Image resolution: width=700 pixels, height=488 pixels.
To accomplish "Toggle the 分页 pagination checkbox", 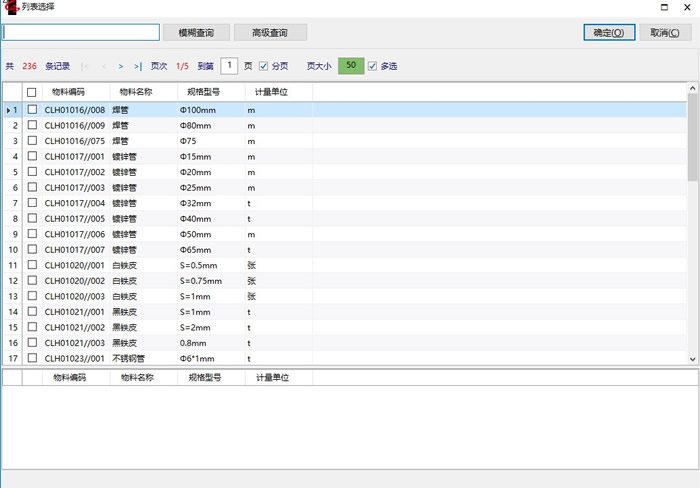I will coord(264,67).
